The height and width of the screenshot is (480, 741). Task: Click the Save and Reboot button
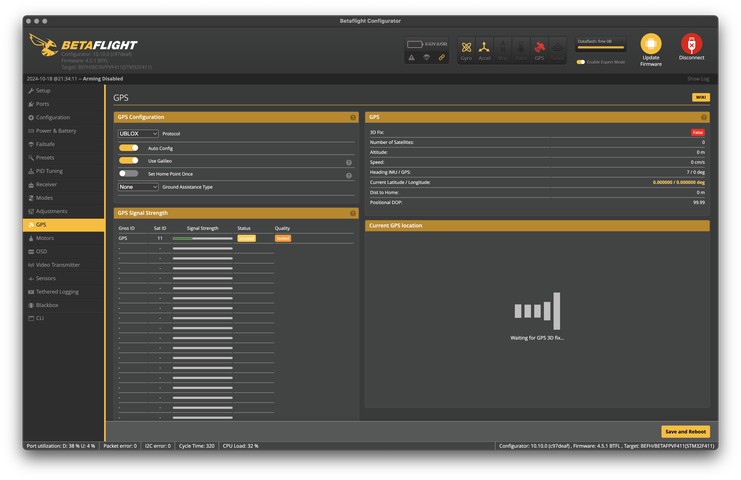[685, 432]
